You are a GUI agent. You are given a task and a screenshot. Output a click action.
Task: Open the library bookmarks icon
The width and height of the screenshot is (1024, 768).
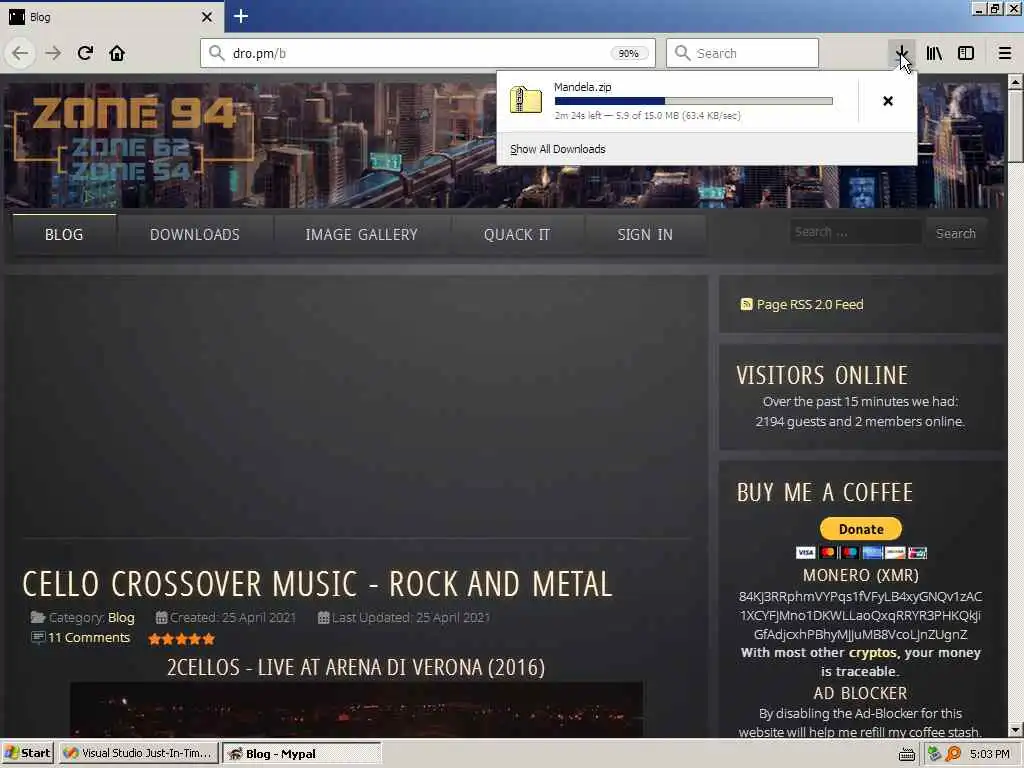tap(934, 54)
